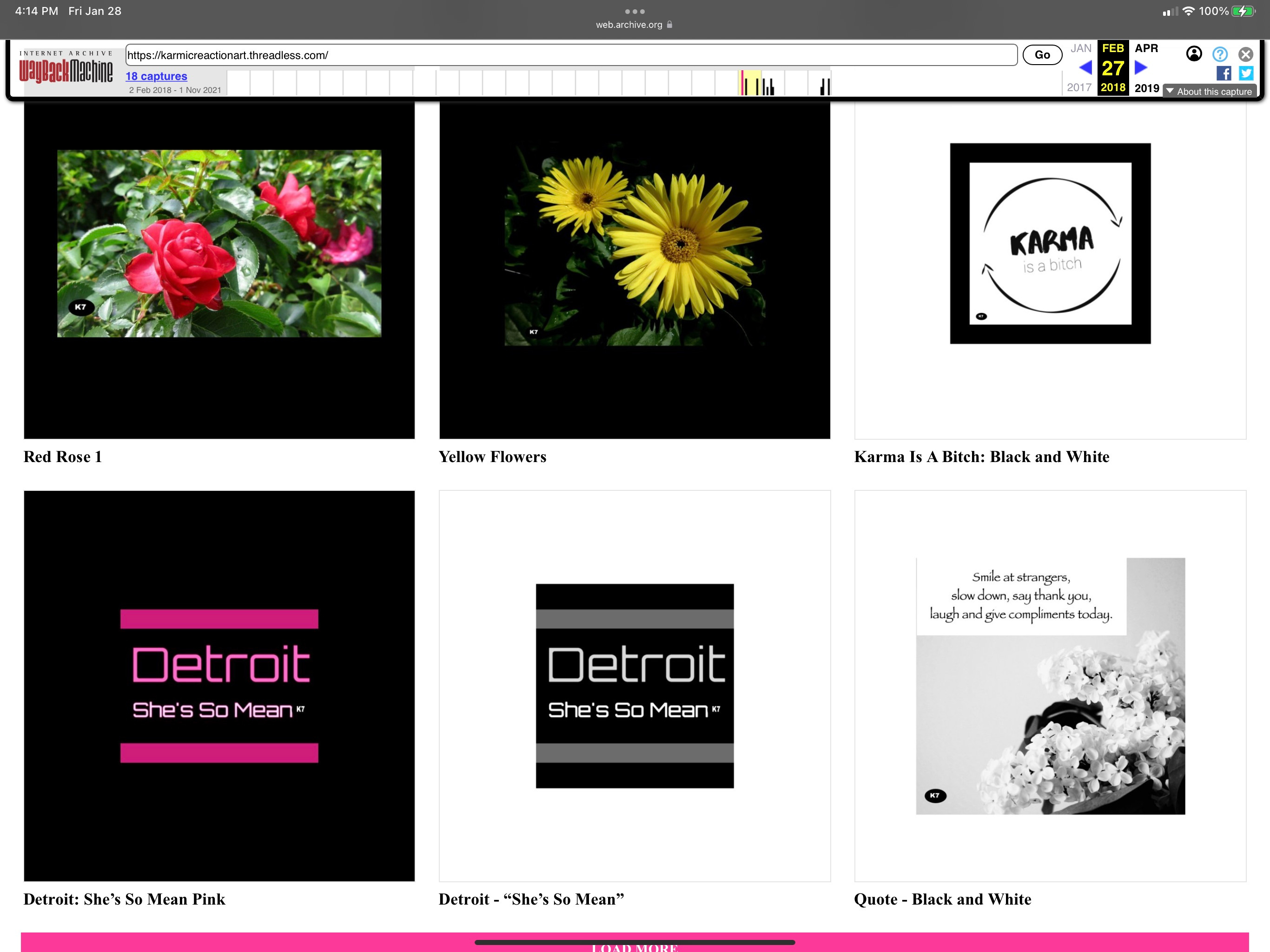This screenshot has height=952, width=1270.
Task: Open the Wayback help question icon
Action: click(1219, 54)
